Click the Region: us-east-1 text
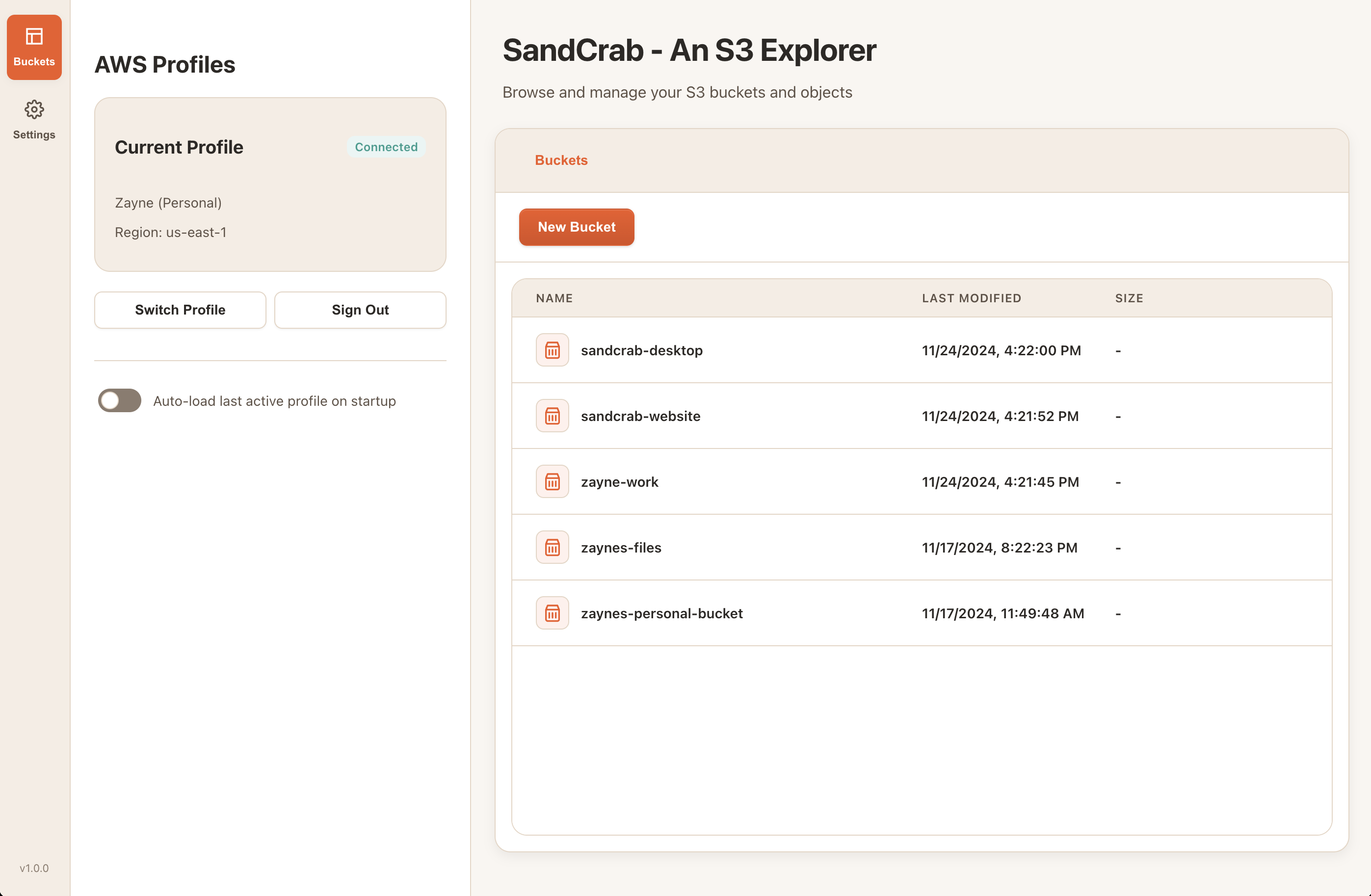The image size is (1371, 896). coord(170,232)
